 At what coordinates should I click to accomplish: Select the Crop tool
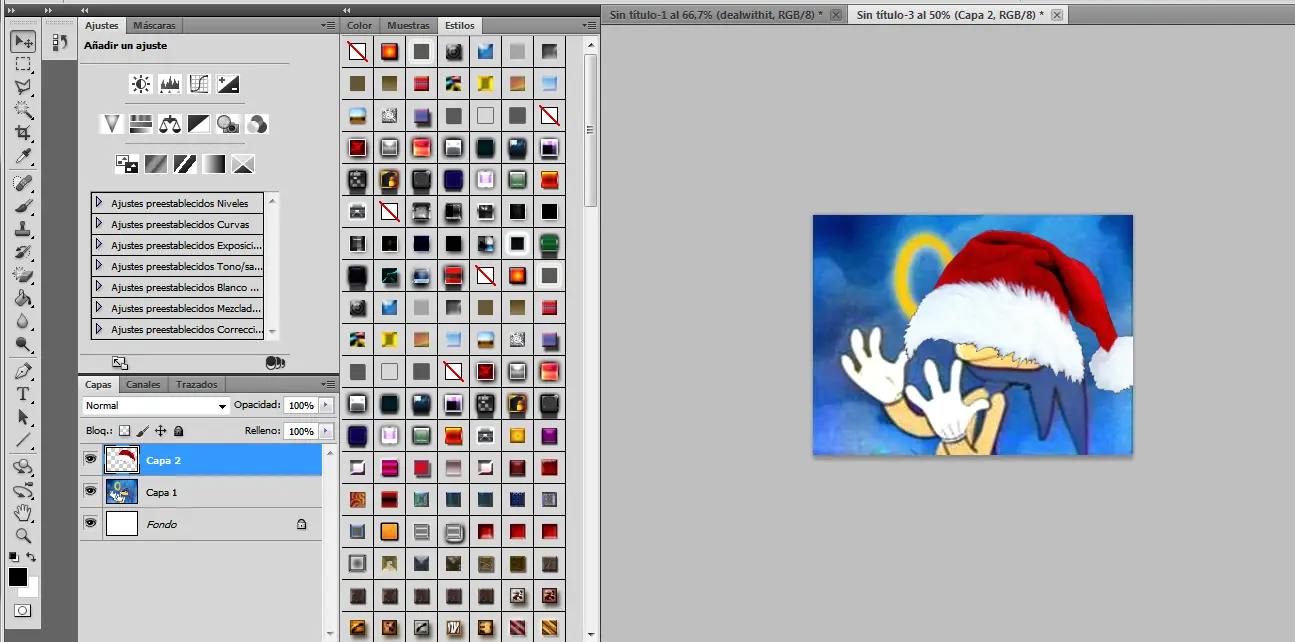(x=22, y=133)
